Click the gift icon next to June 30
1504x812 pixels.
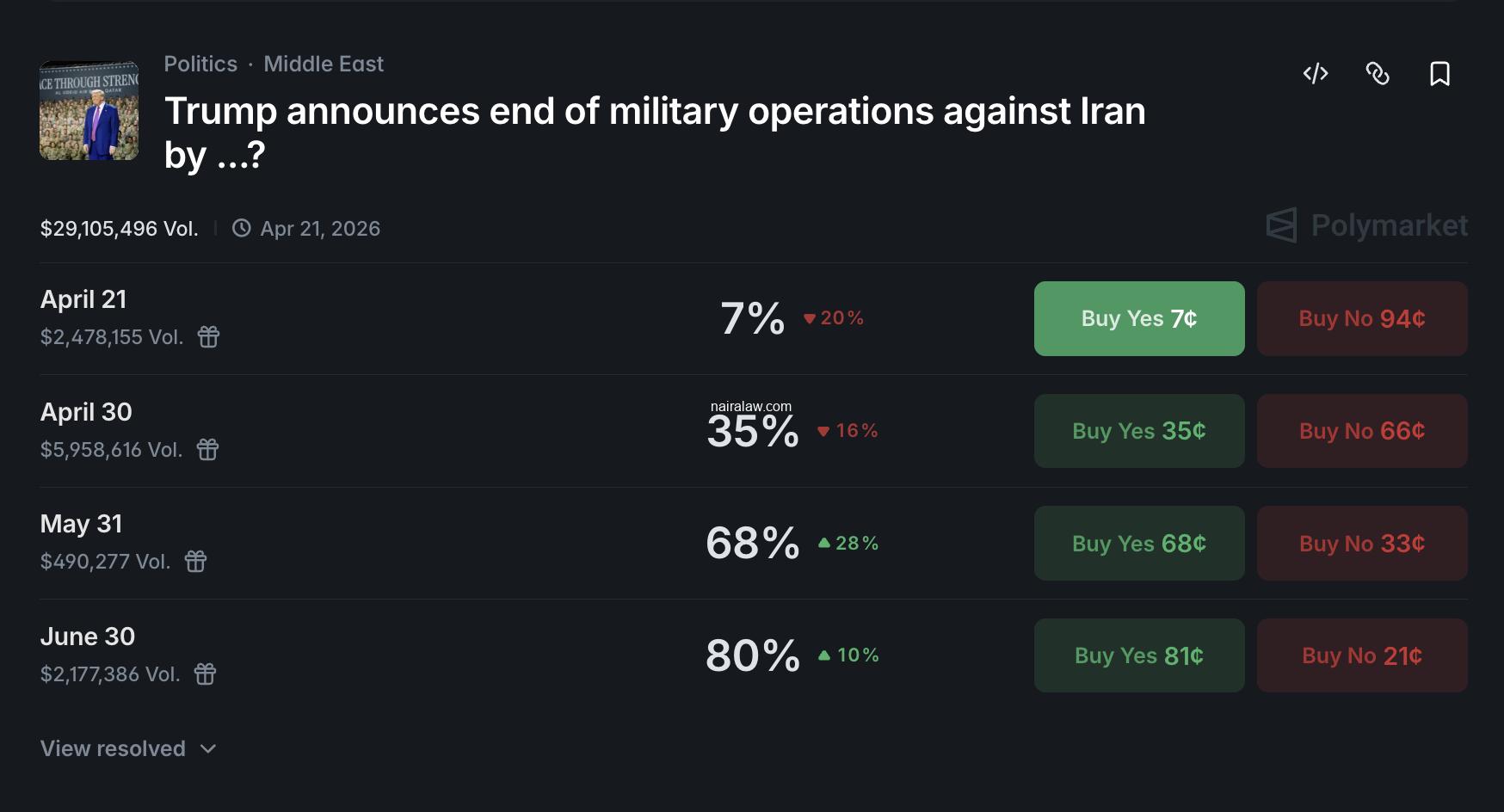[205, 675]
